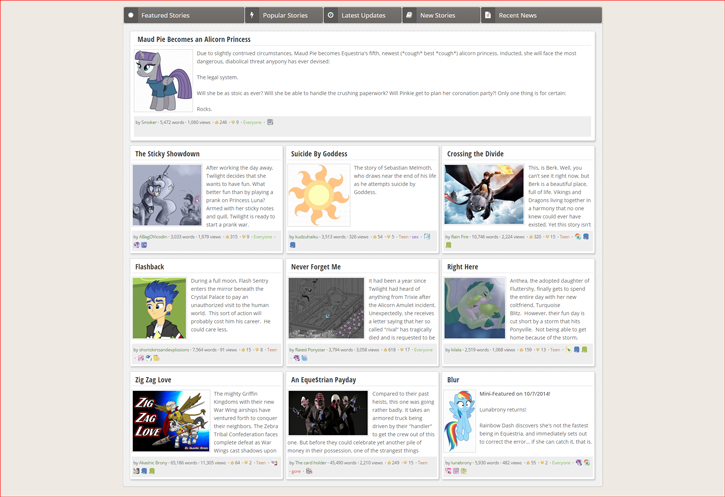Viewport: 725px width, 497px height.
Task: Click the blue tag icon in Zig Zag Love footer
Action: [x=144, y=471]
